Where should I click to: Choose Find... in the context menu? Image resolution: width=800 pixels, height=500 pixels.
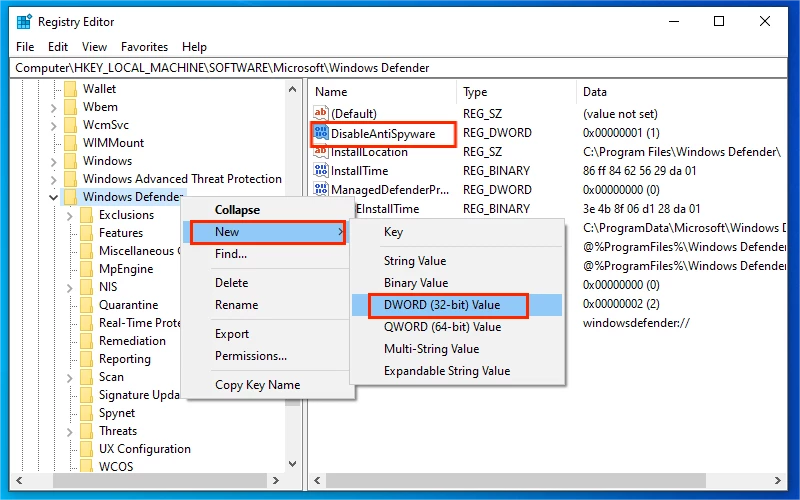[x=268, y=254]
